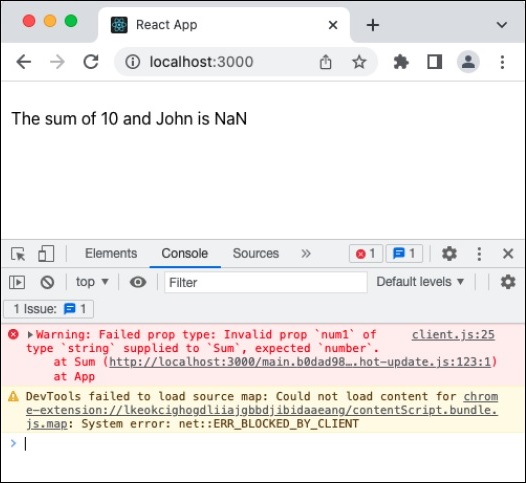
Task: Click the red error count badge
Action: pyautogui.click(x=366, y=254)
